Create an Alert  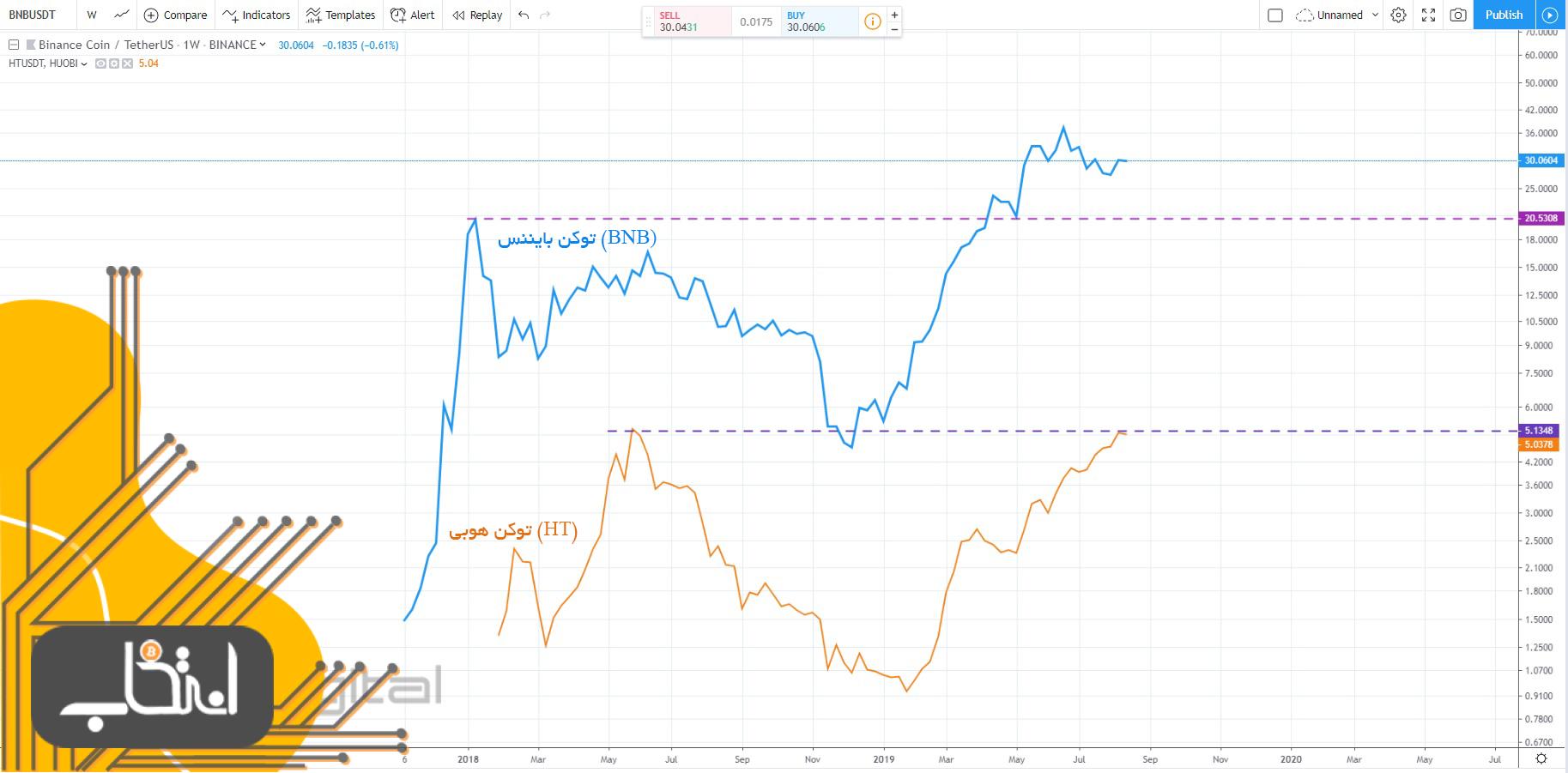point(412,15)
